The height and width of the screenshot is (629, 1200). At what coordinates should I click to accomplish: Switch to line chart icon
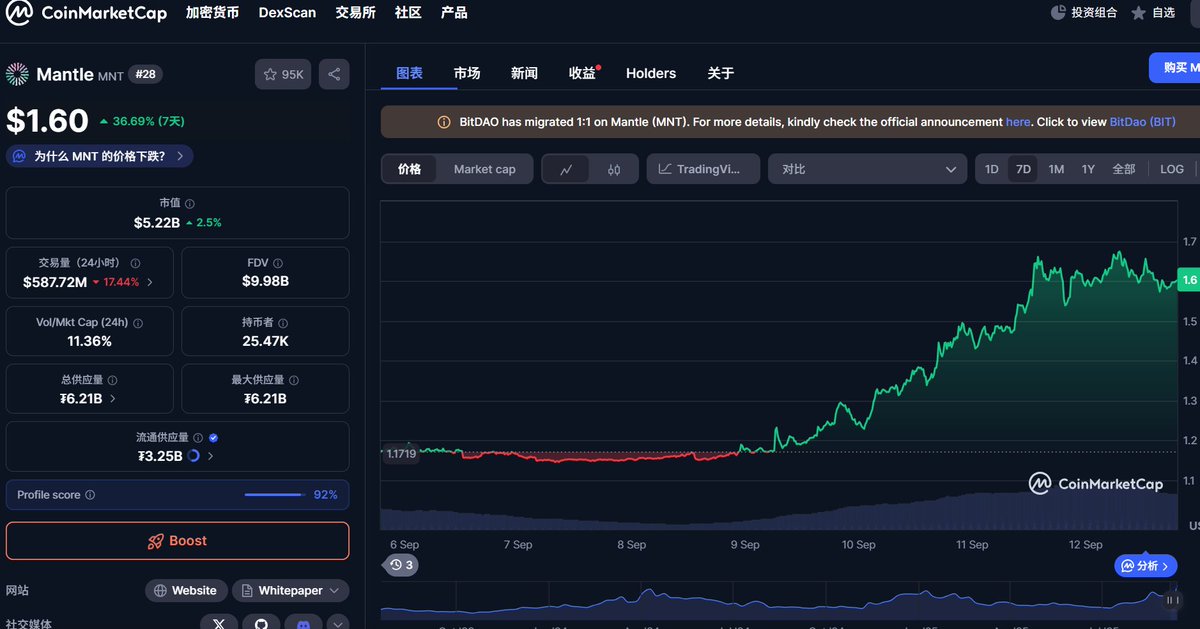pos(566,169)
